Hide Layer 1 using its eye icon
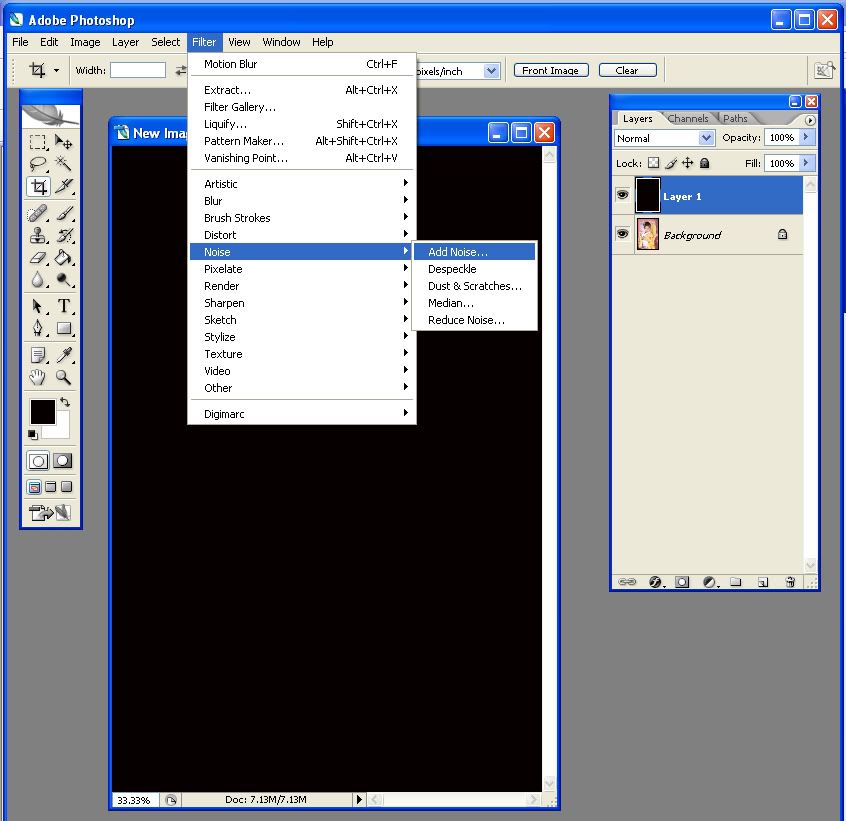Viewport: 846px width, 821px height. click(622, 196)
